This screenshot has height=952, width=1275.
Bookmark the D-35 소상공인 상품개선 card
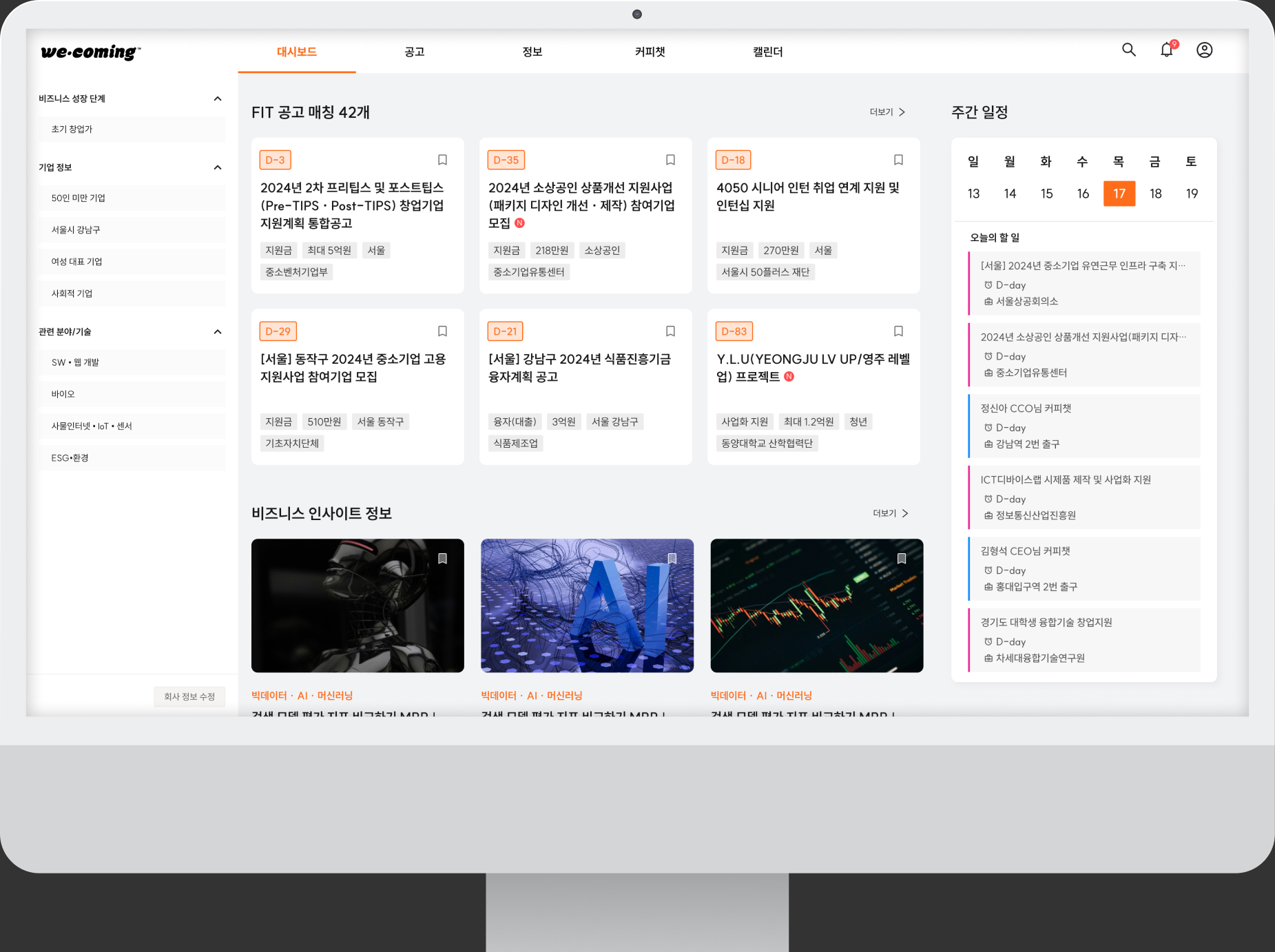pos(670,160)
